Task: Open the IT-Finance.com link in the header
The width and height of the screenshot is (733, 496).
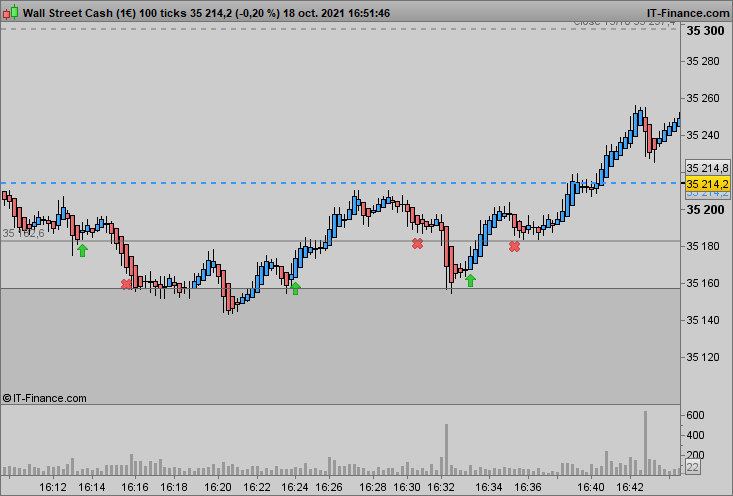Action: pos(688,13)
